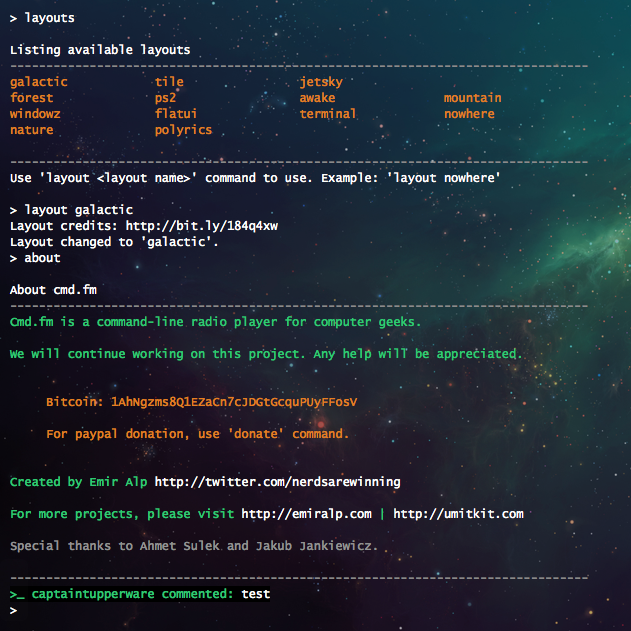Visit the emiralp.com link
631x631 pixels.
[x=306, y=514]
